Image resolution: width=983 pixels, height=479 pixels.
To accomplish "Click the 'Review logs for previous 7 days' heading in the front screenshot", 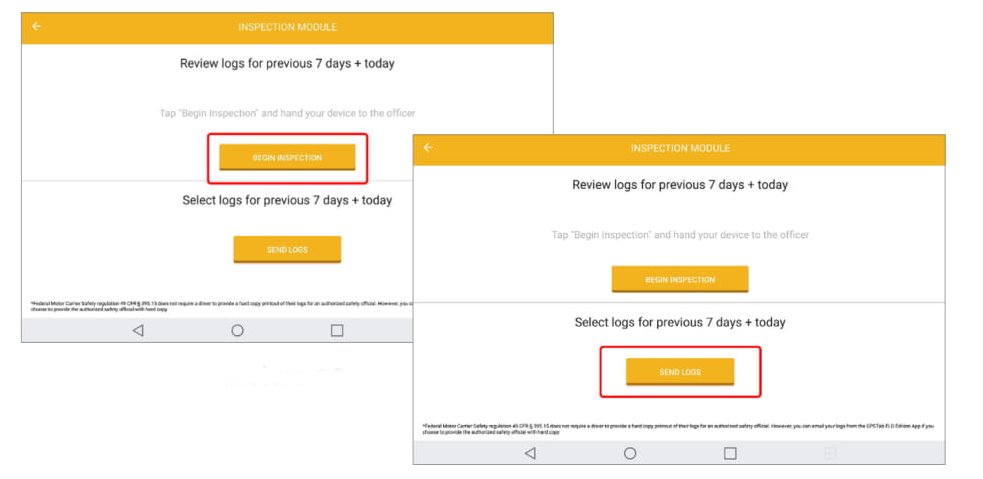I will pyautogui.click(x=680, y=185).
